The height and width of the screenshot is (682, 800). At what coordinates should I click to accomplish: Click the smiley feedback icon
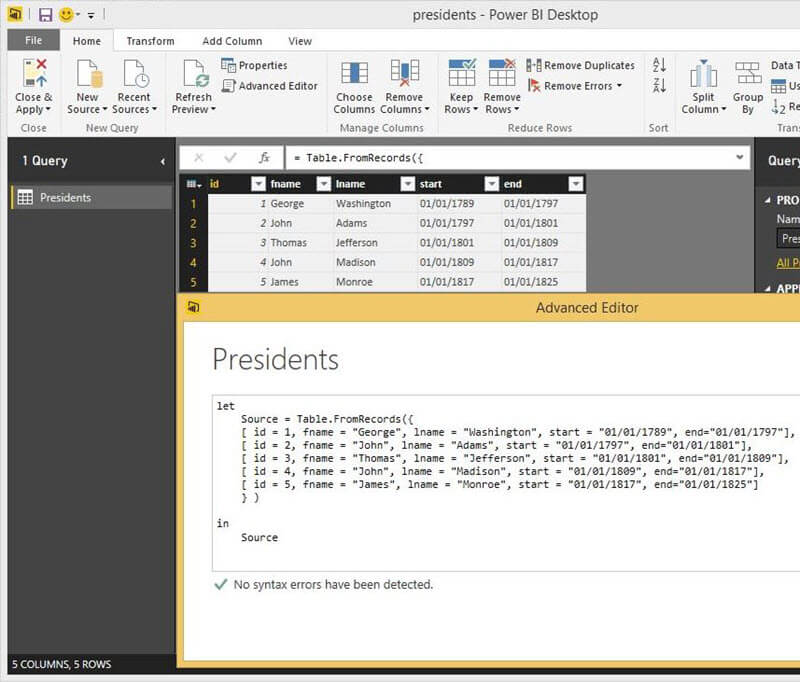(66, 15)
